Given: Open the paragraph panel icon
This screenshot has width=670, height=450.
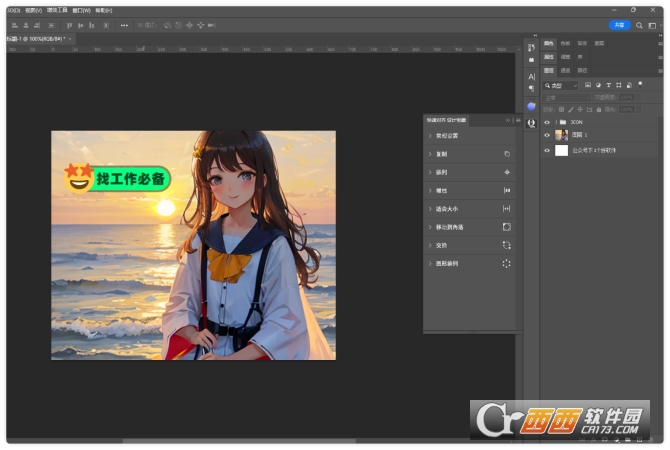Looking at the screenshot, I should [x=532, y=88].
